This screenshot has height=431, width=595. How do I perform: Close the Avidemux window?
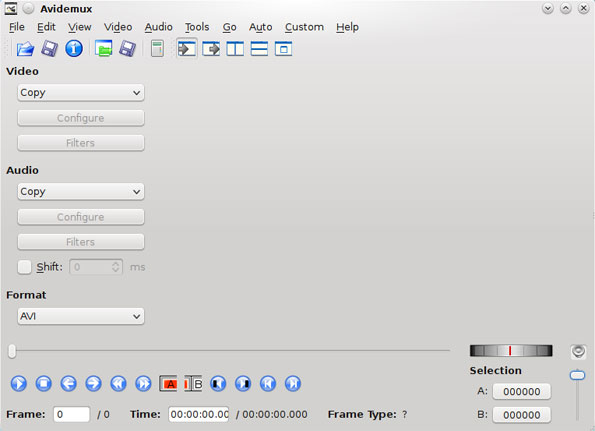pyautogui.click(x=583, y=8)
